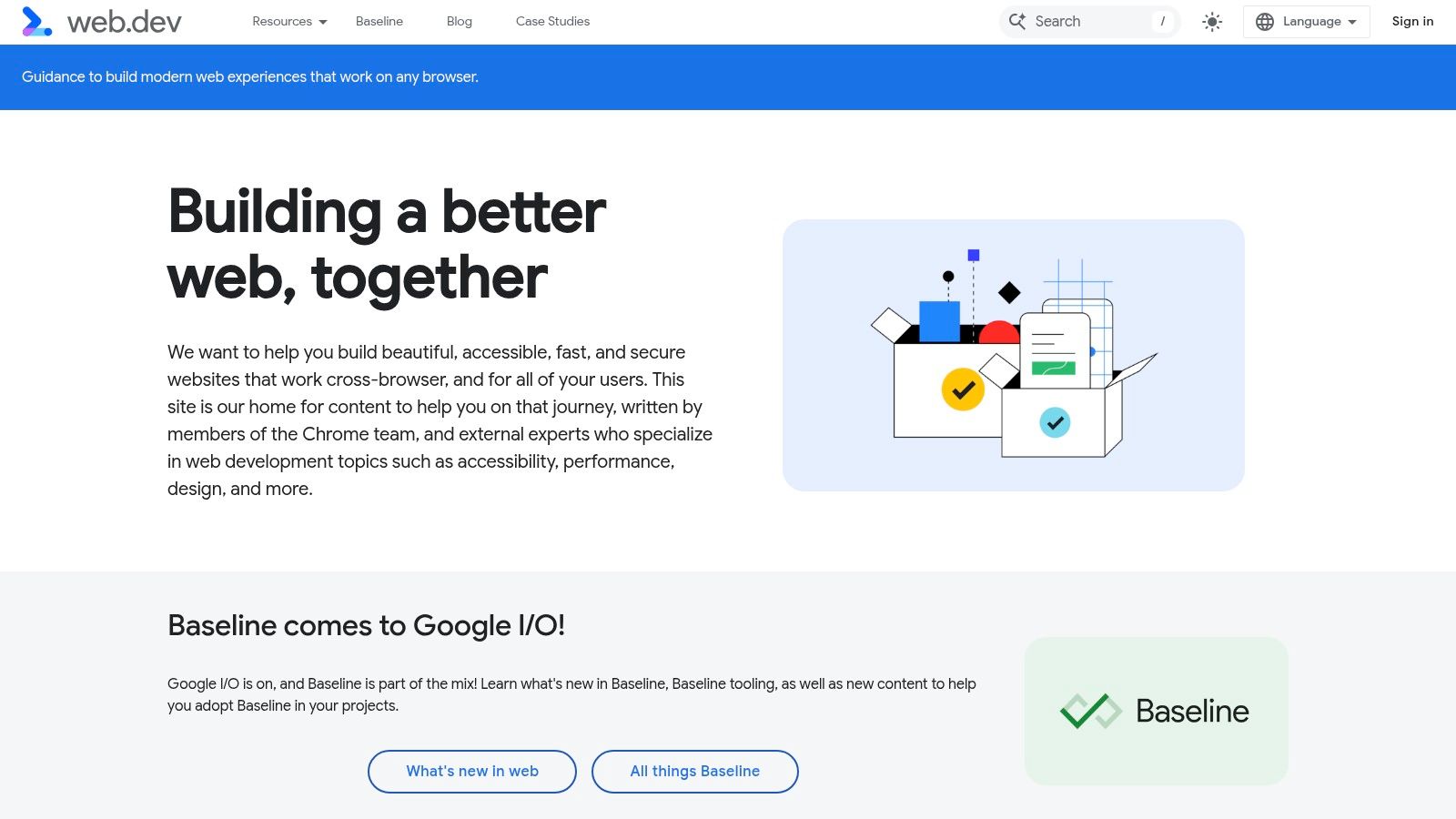
Task: Click the blue banner guidance text
Action: pyautogui.click(x=250, y=77)
